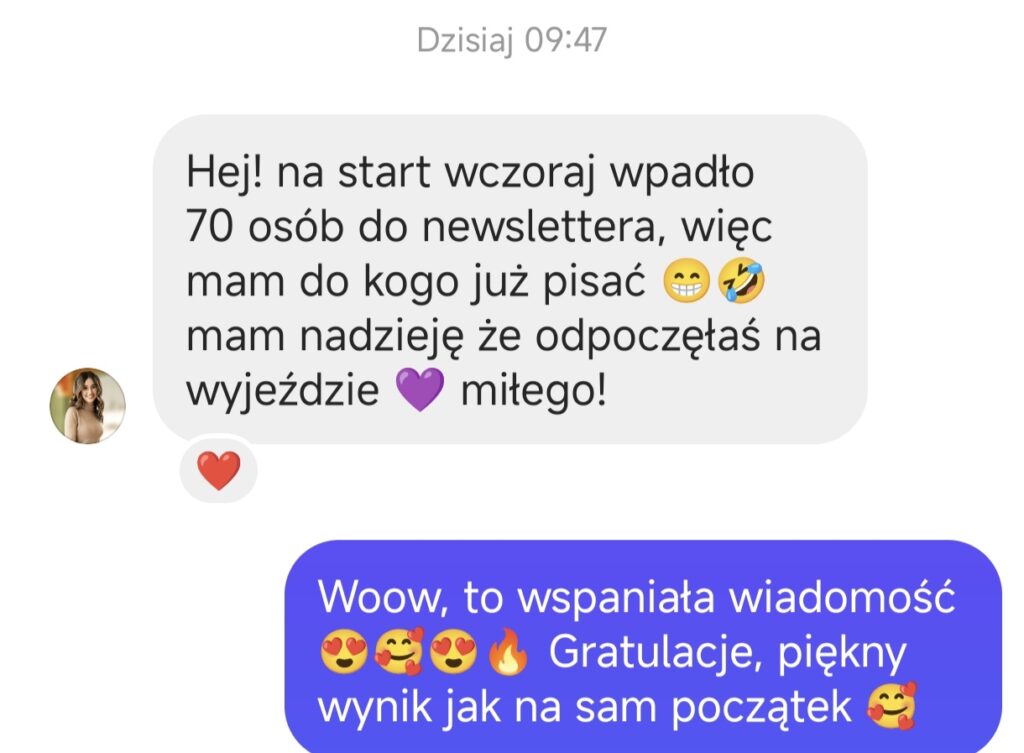Click the rolling-on-floor laughing emoji
This screenshot has height=753, width=1024.
pos(741,281)
